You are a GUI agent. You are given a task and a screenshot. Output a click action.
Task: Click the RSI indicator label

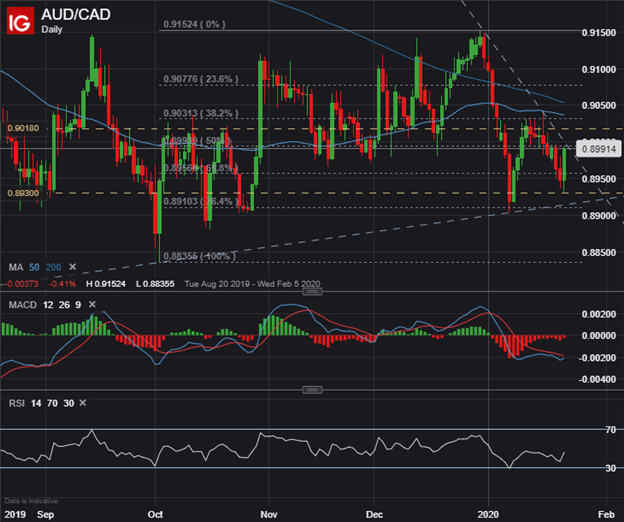point(17,403)
